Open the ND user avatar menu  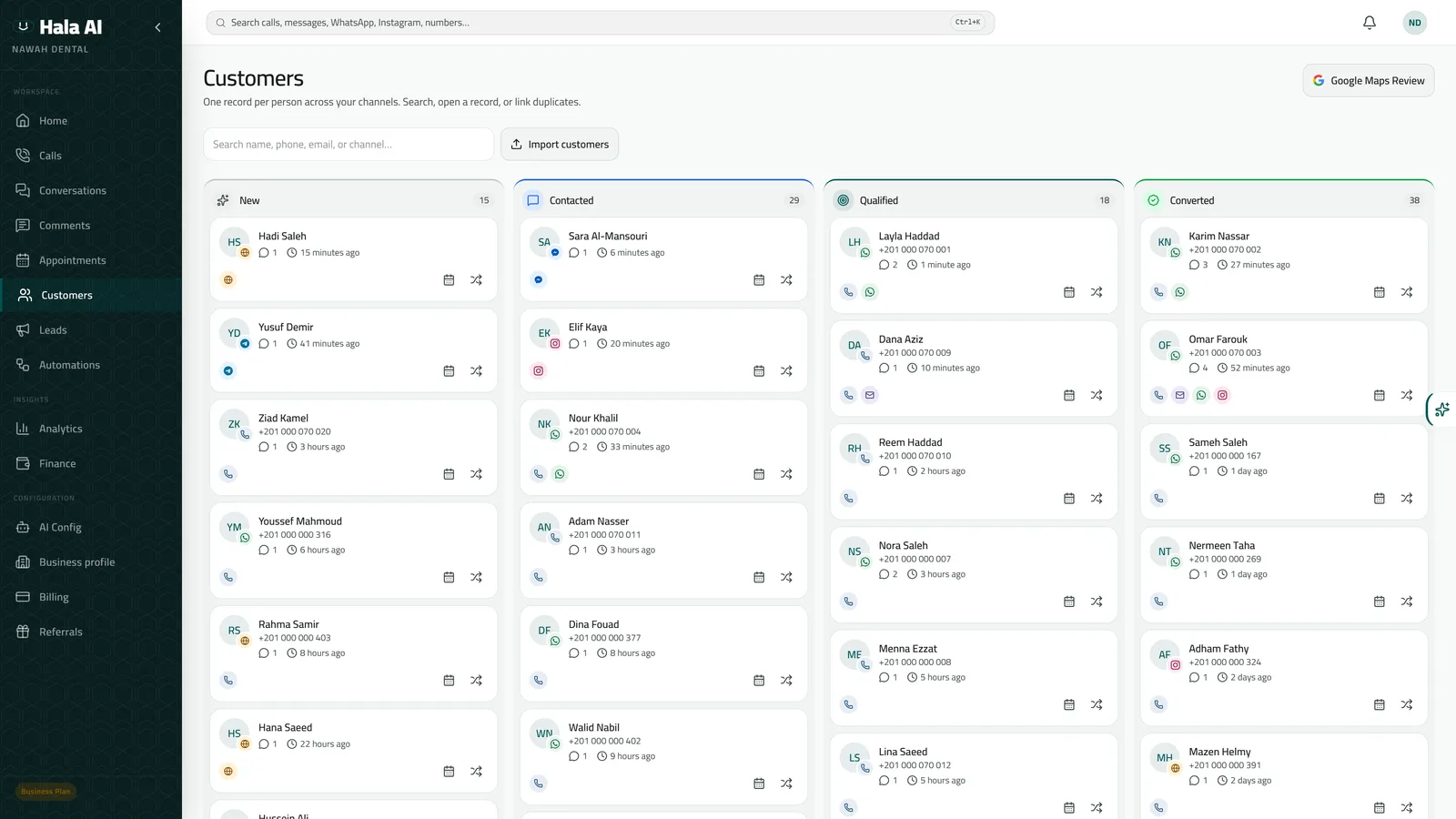coord(1414,23)
